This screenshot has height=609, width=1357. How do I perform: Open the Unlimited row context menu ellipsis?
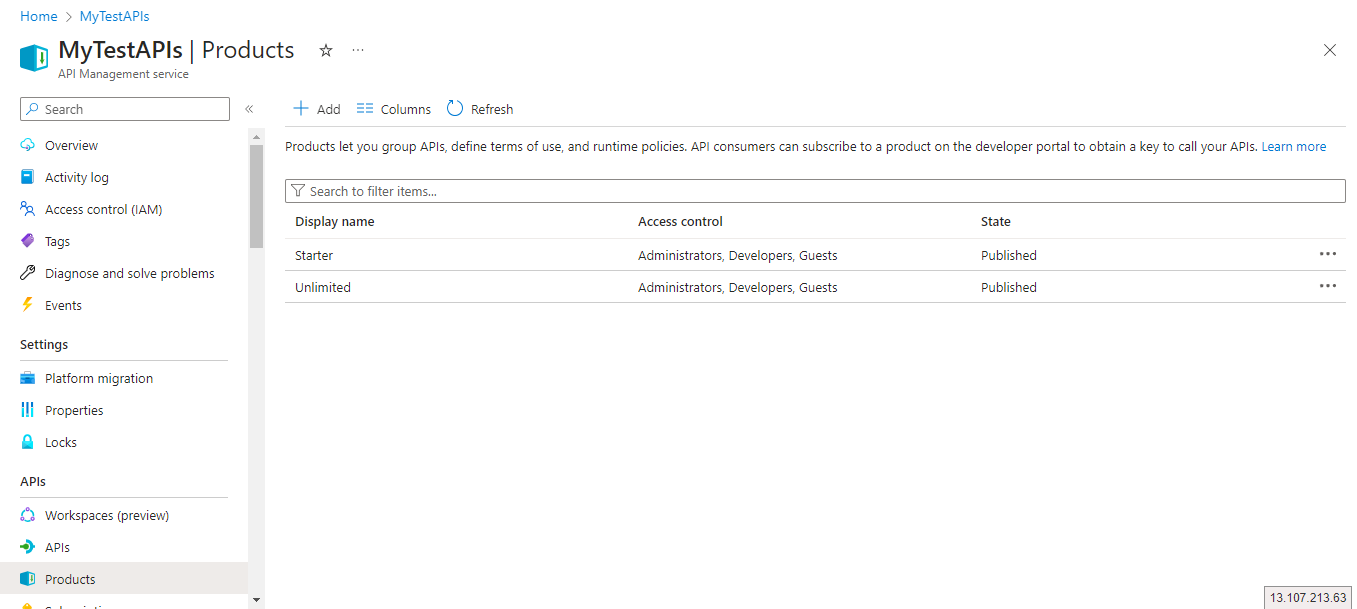[1328, 286]
